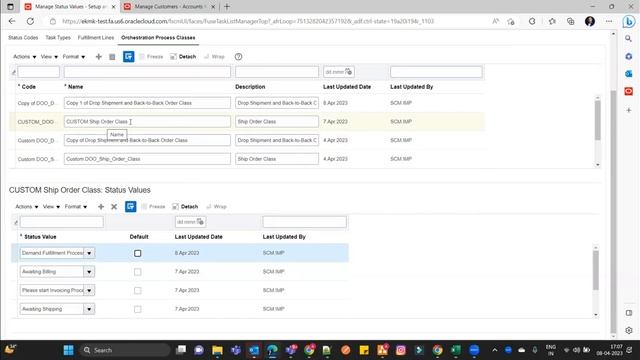Open date picker in Status Values date filter

click(x=200, y=222)
